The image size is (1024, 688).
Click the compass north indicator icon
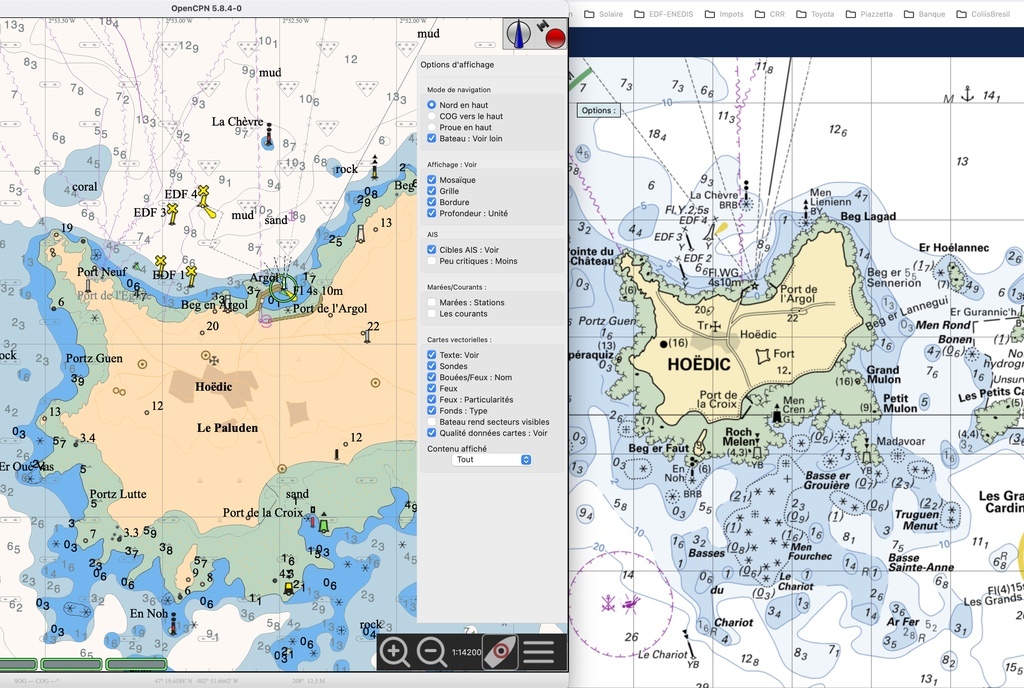[x=519, y=34]
